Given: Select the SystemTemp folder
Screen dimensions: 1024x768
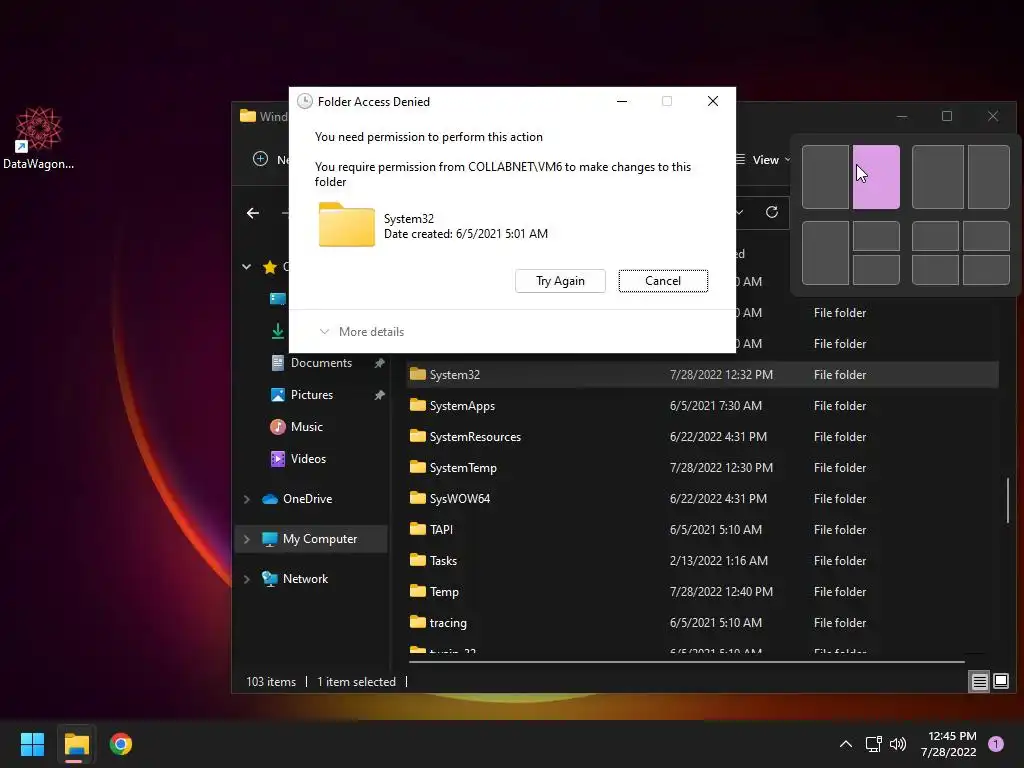Looking at the screenshot, I should (x=463, y=468).
